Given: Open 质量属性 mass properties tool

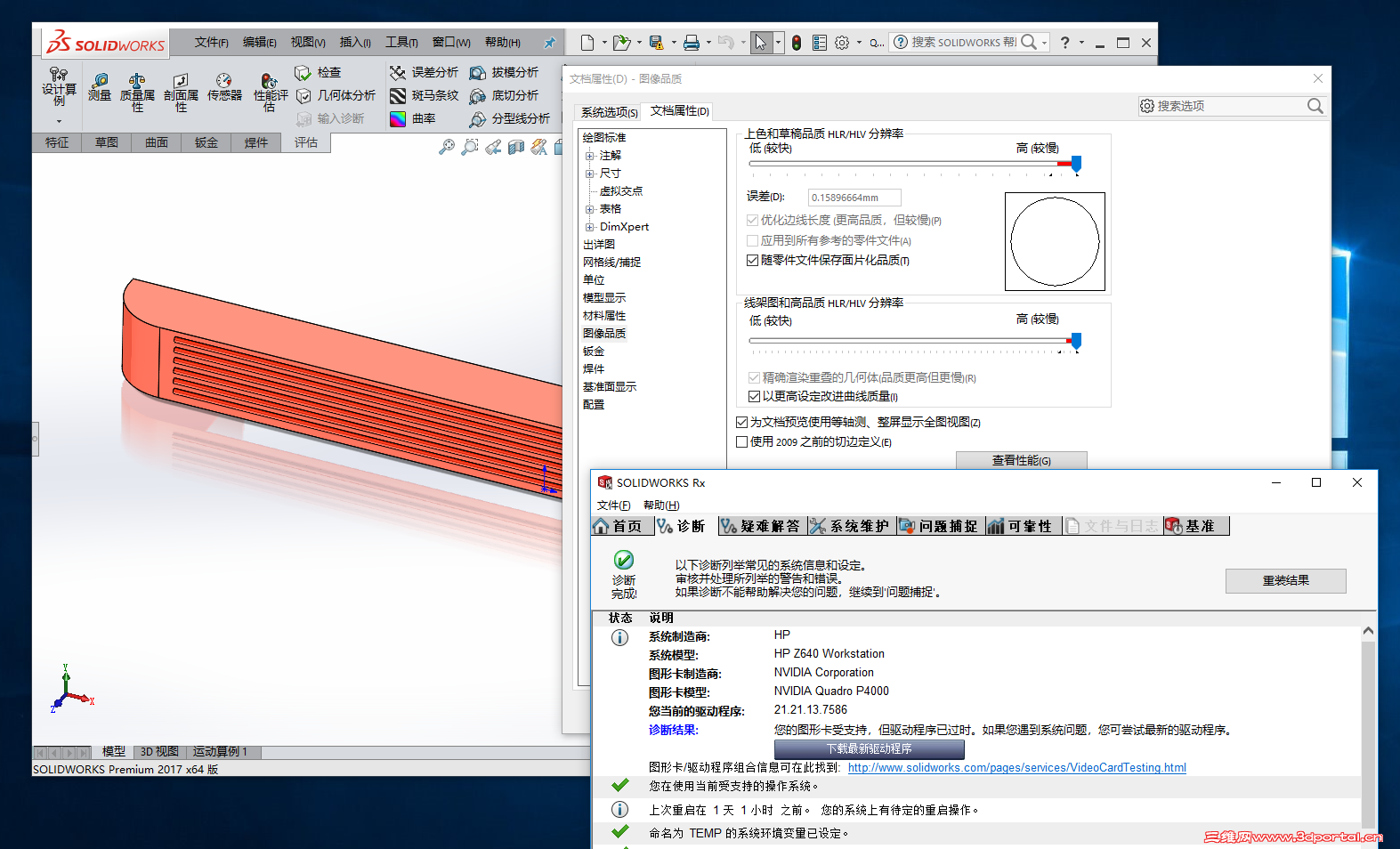Looking at the screenshot, I should tap(137, 93).
